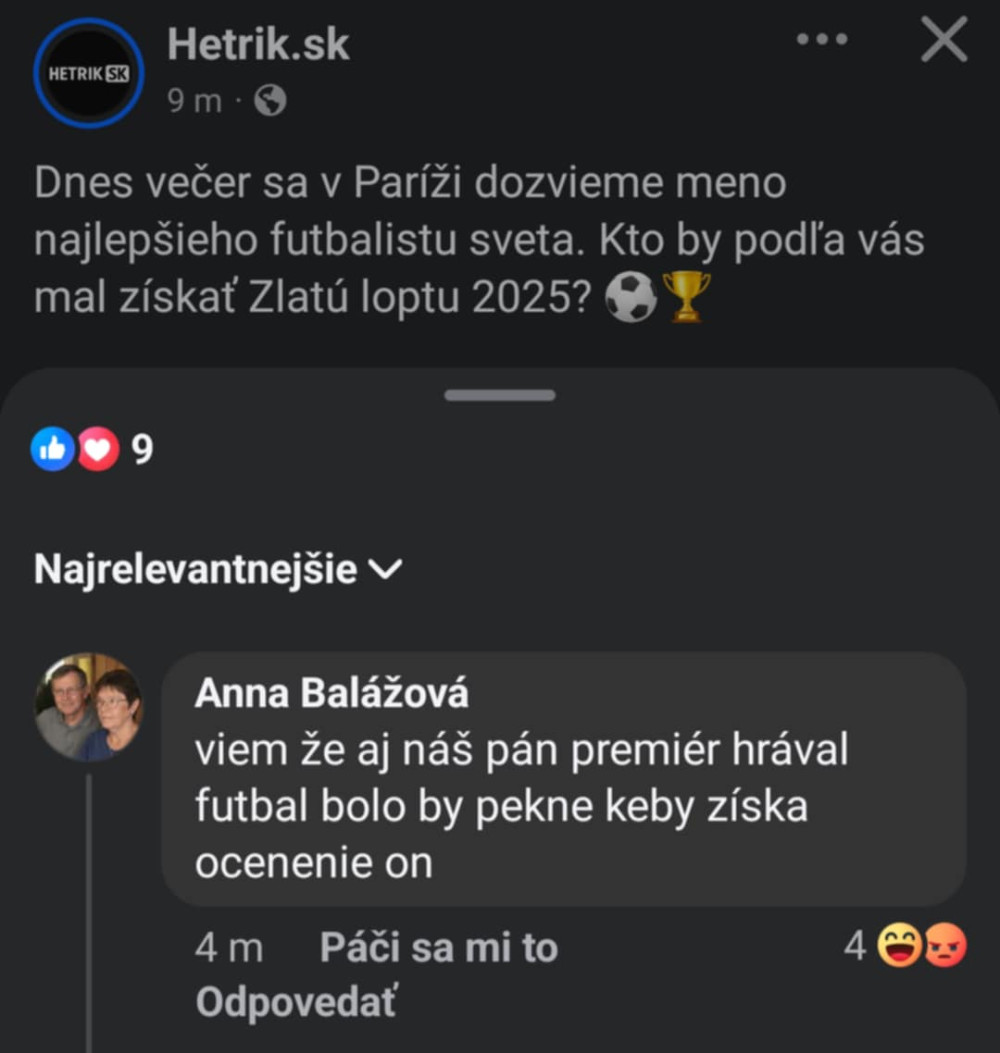Click the laughing emoji on the comment
1000x1053 pixels.
pyautogui.click(x=899, y=946)
